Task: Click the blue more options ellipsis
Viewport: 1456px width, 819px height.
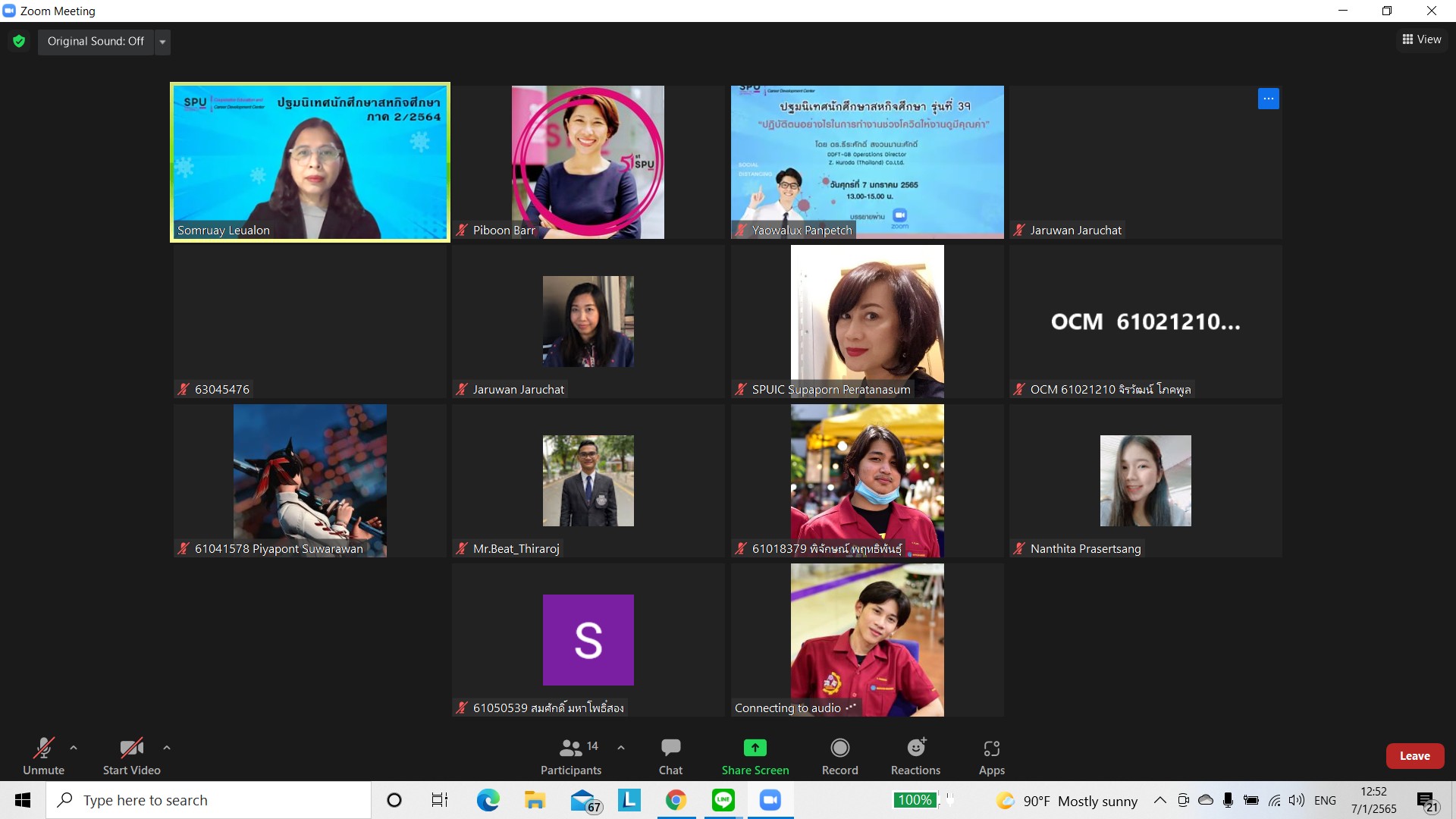Action: (x=1268, y=99)
